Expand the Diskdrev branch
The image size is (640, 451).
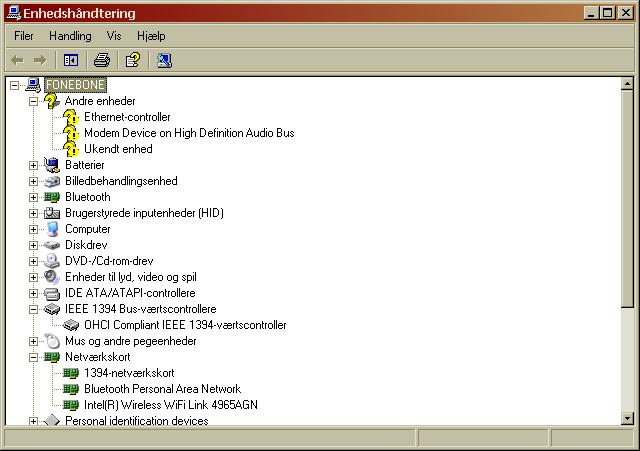pyautogui.click(x=33, y=245)
